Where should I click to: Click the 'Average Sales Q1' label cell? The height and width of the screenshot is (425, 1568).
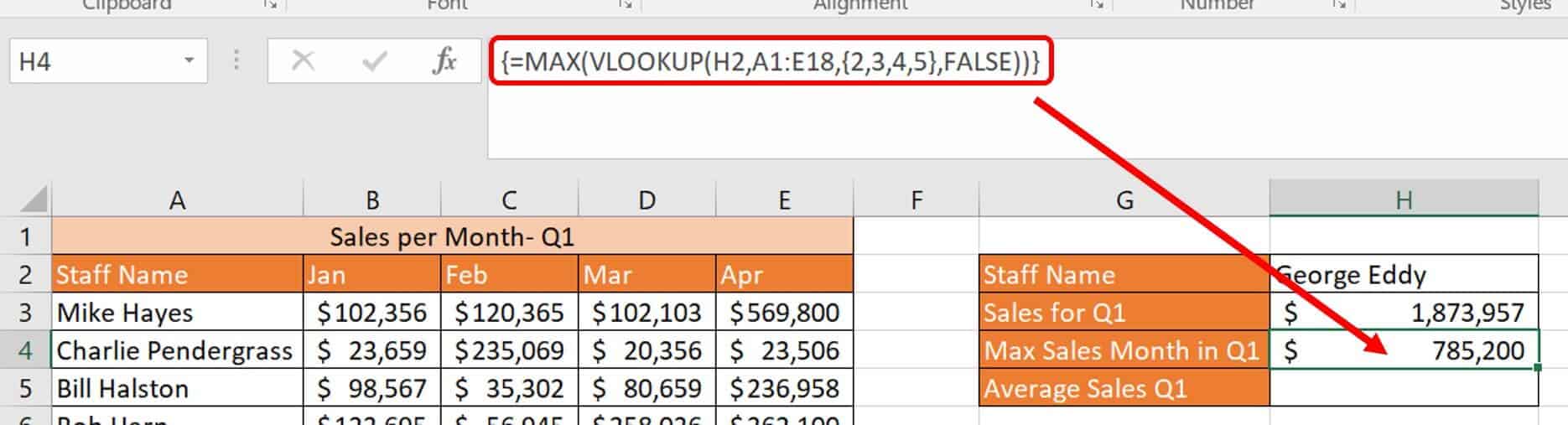pos(1124,388)
